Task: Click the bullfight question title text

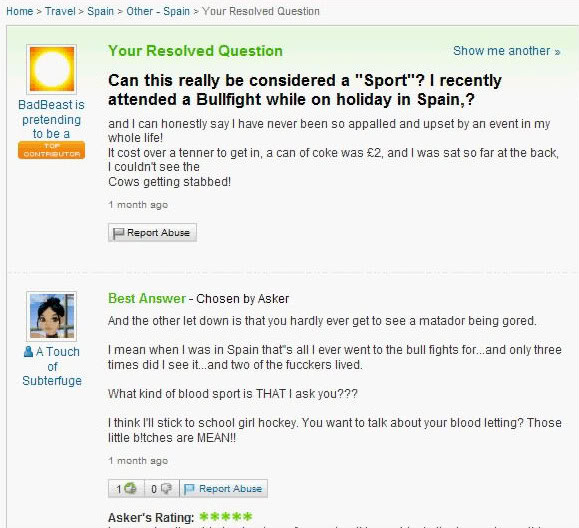Action: point(305,90)
